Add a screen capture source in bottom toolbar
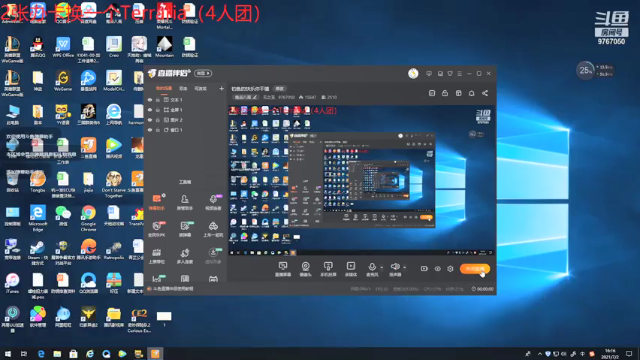The width and height of the screenshot is (640, 360). pos(283,269)
